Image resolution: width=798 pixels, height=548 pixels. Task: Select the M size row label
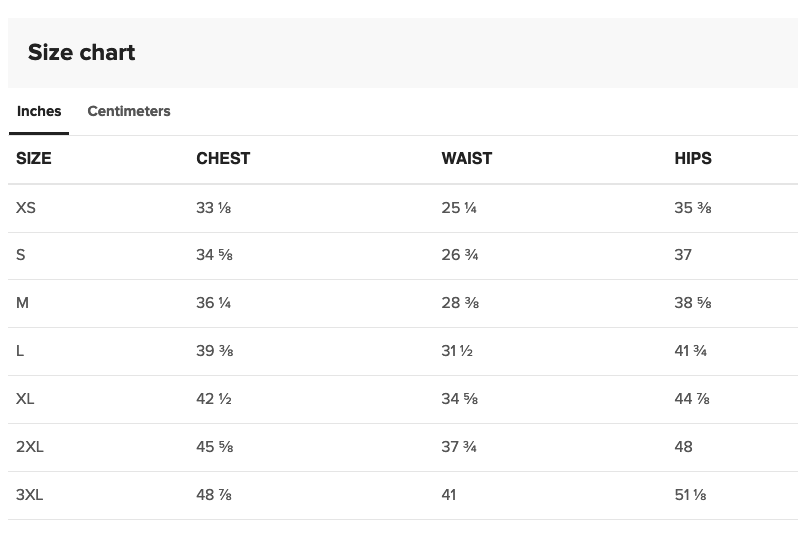point(22,303)
